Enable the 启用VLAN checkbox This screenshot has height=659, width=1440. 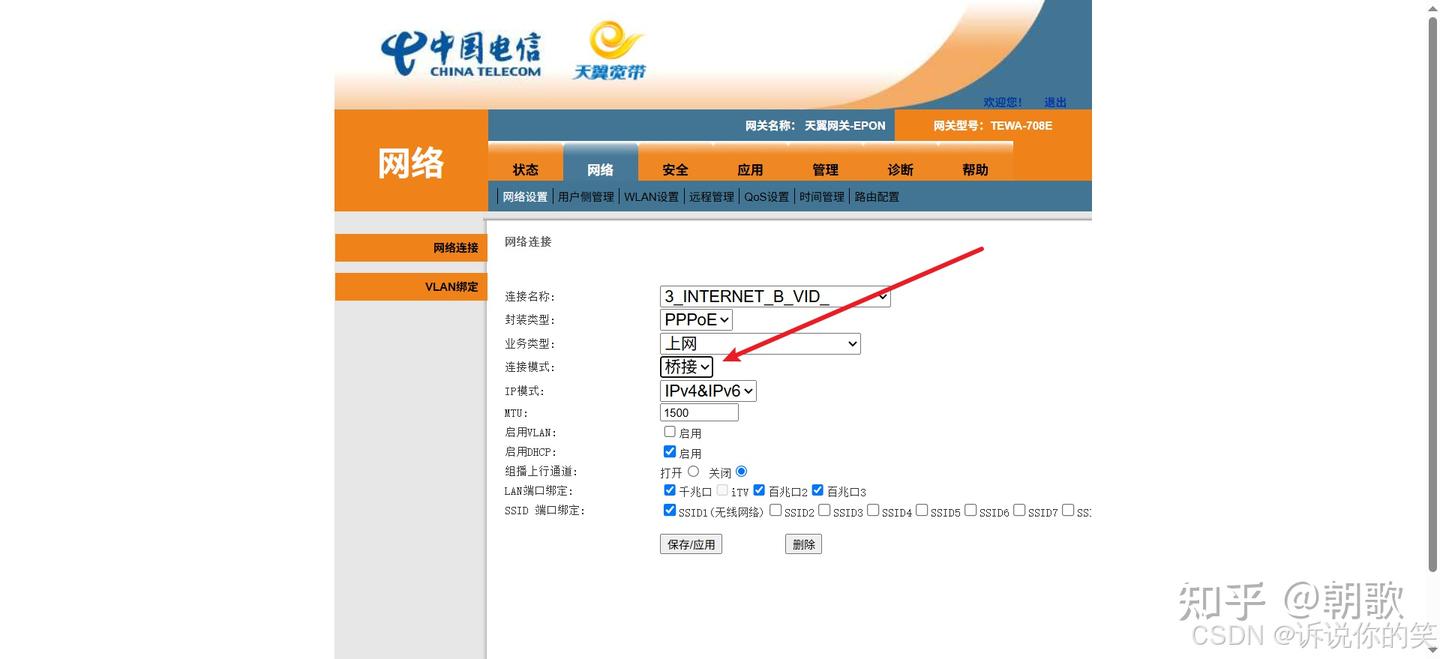[670, 431]
